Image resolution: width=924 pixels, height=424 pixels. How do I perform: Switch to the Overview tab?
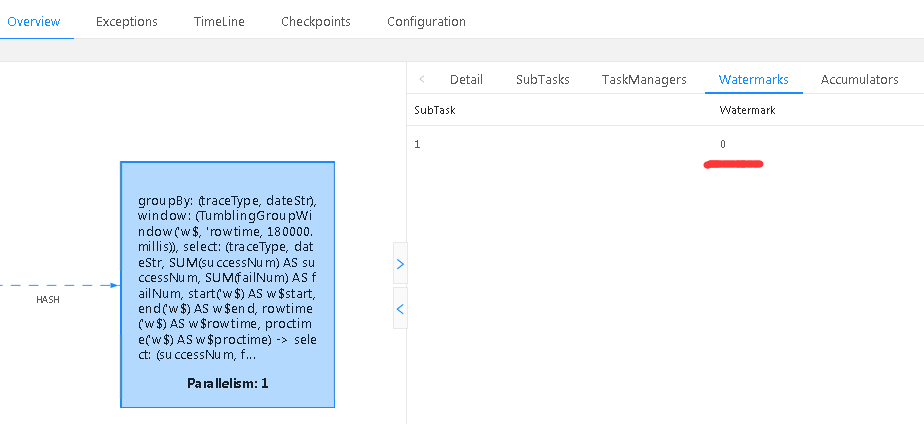pyautogui.click(x=33, y=21)
